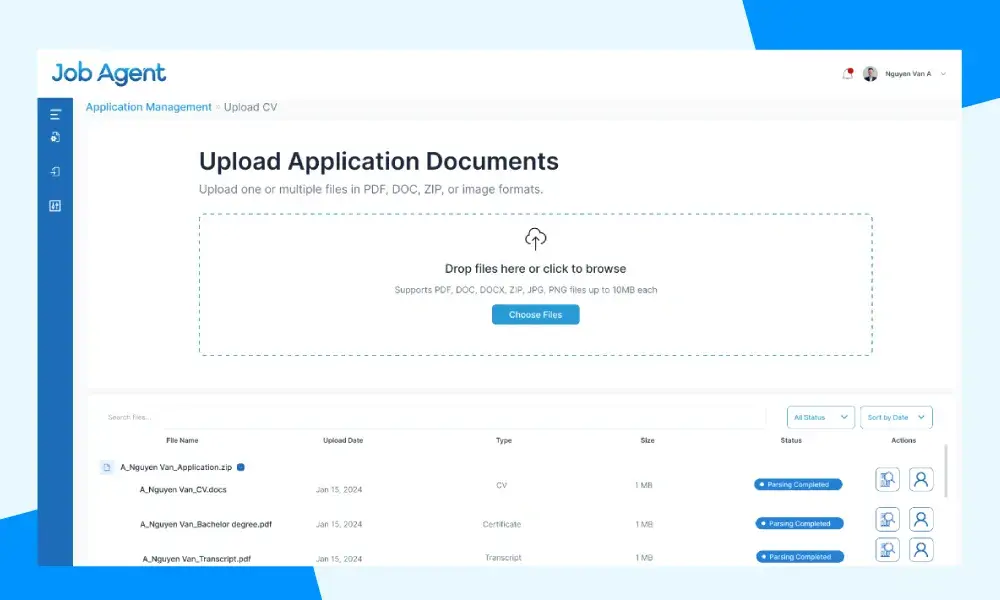Toggle the blue square beside Application.zip
This screenshot has height=600, width=1000.
[240, 467]
